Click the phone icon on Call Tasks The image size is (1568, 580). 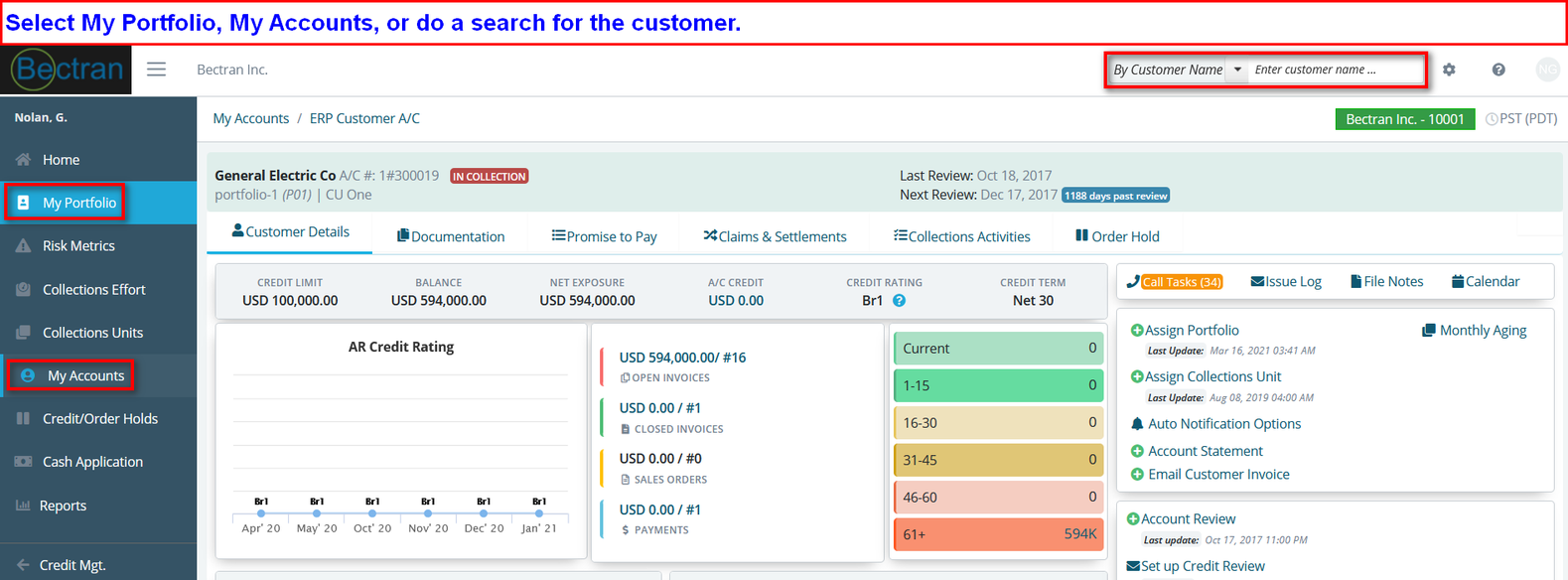(x=1133, y=282)
